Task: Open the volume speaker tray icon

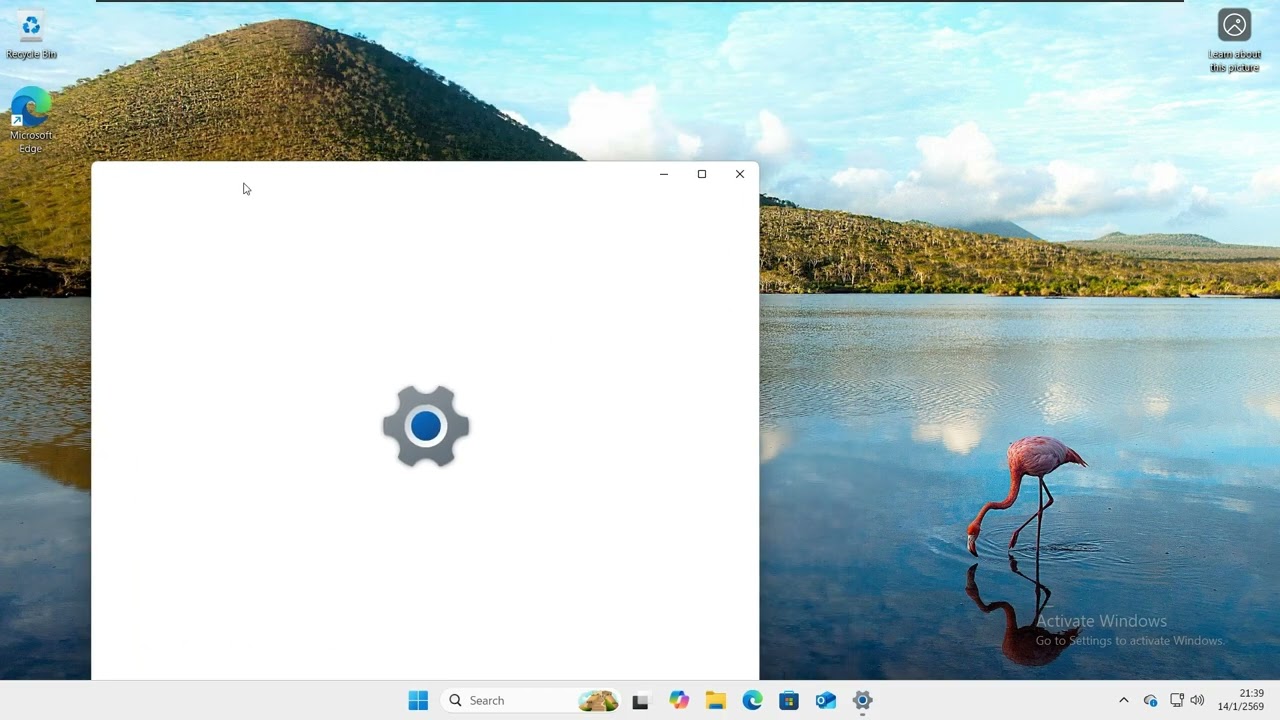Action: coord(1197,700)
